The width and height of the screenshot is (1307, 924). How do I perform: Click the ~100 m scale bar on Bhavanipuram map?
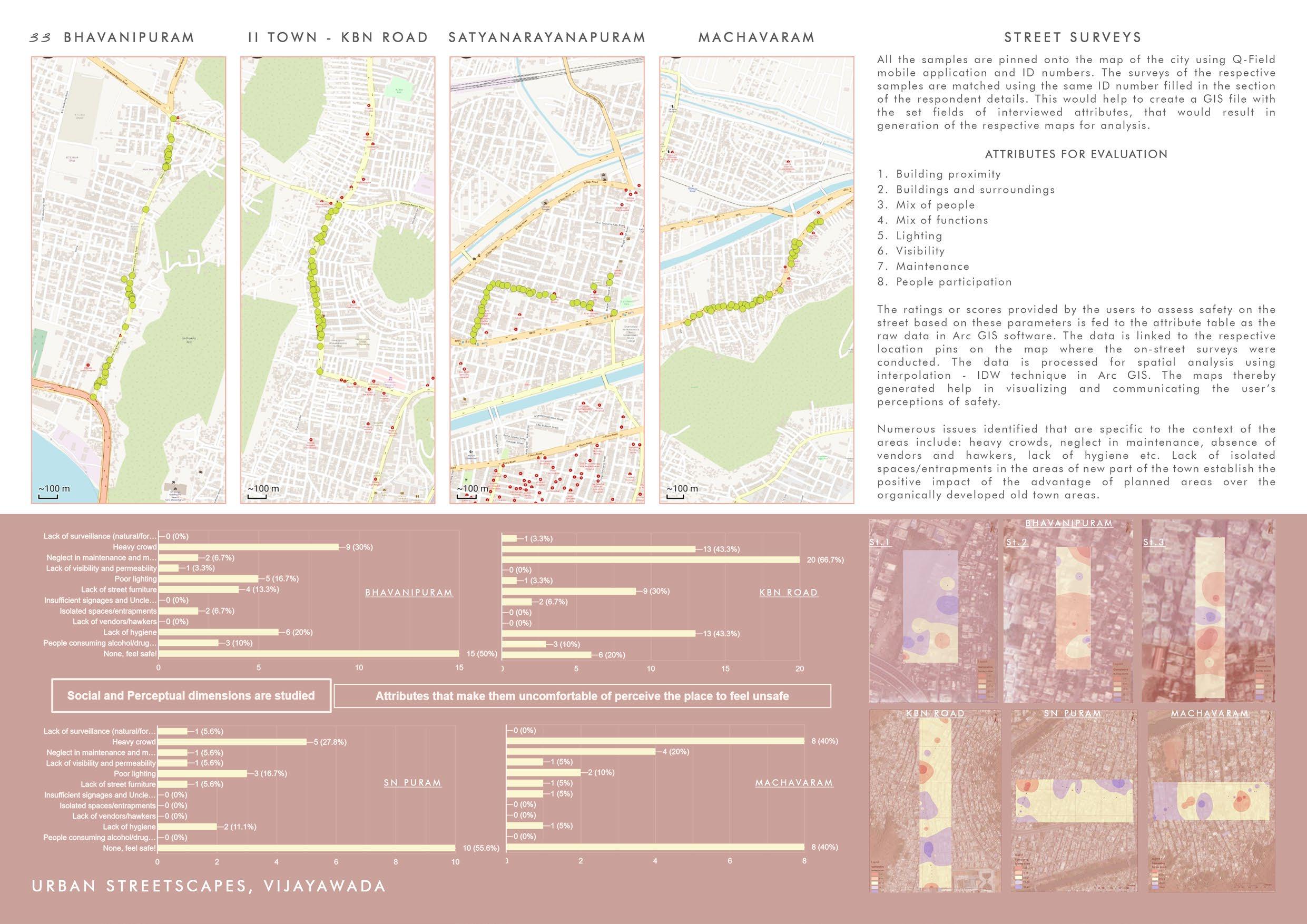pyautogui.click(x=52, y=493)
